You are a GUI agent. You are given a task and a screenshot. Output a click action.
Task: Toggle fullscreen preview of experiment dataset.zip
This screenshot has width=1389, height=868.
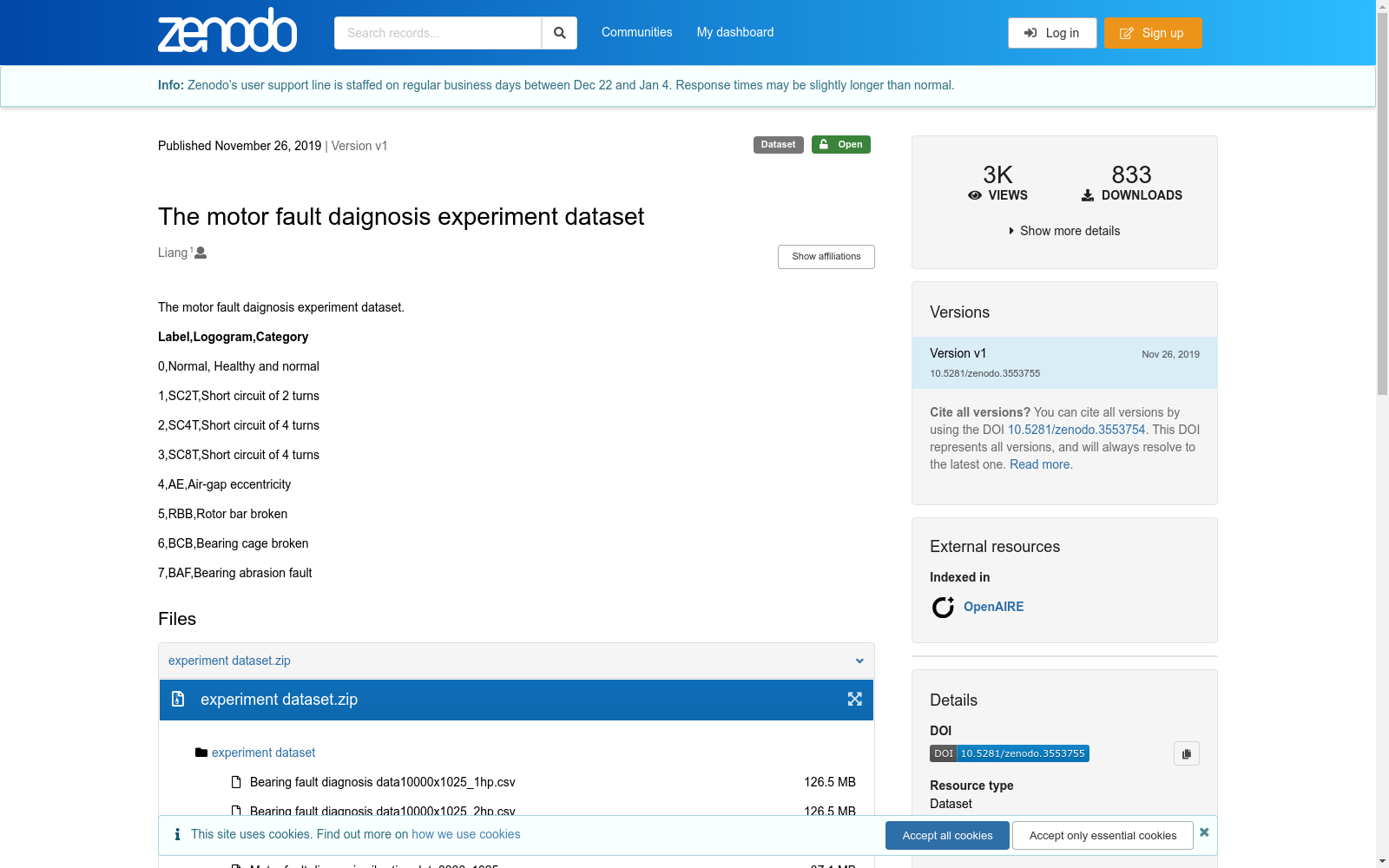point(855,700)
